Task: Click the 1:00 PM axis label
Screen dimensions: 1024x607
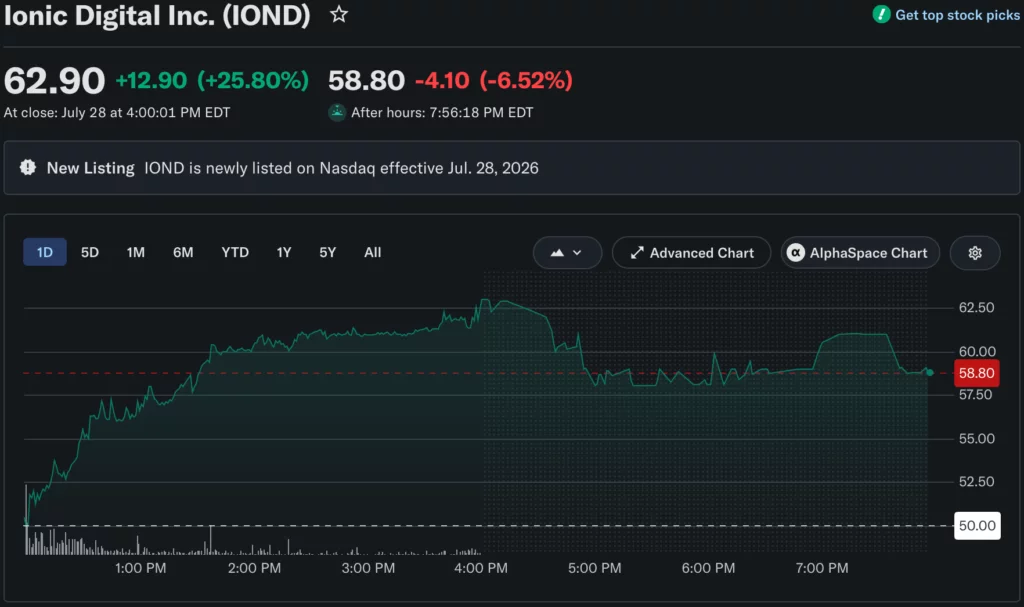Action: [x=140, y=568]
